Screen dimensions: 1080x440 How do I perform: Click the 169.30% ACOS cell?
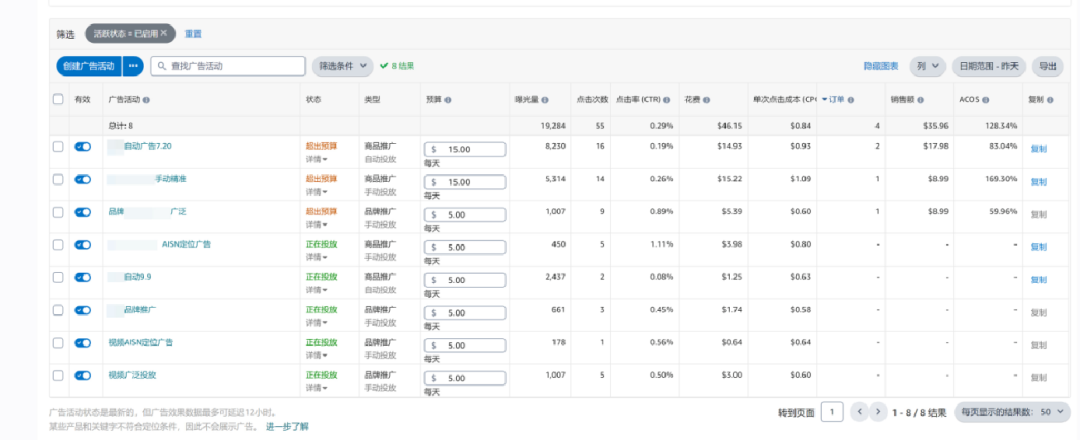pyautogui.click(x=1002, y=179)
